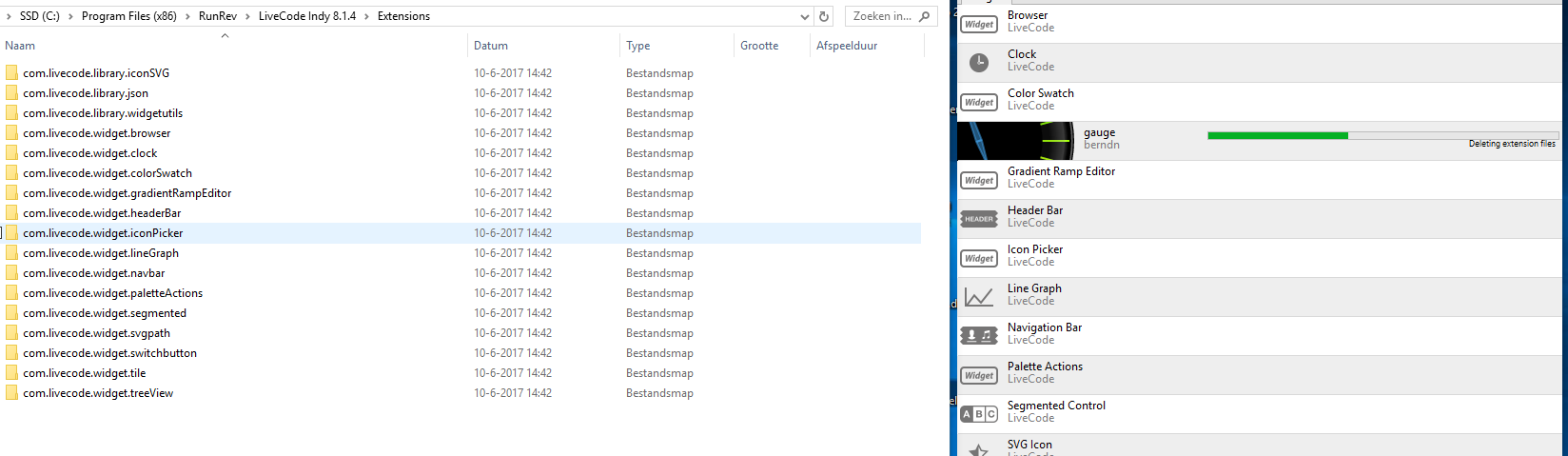This screenshot has width=1568, height=456.
Task: Click folder icon of com.livecode.library.widgetutils
Action: click(x=11, y=112)
